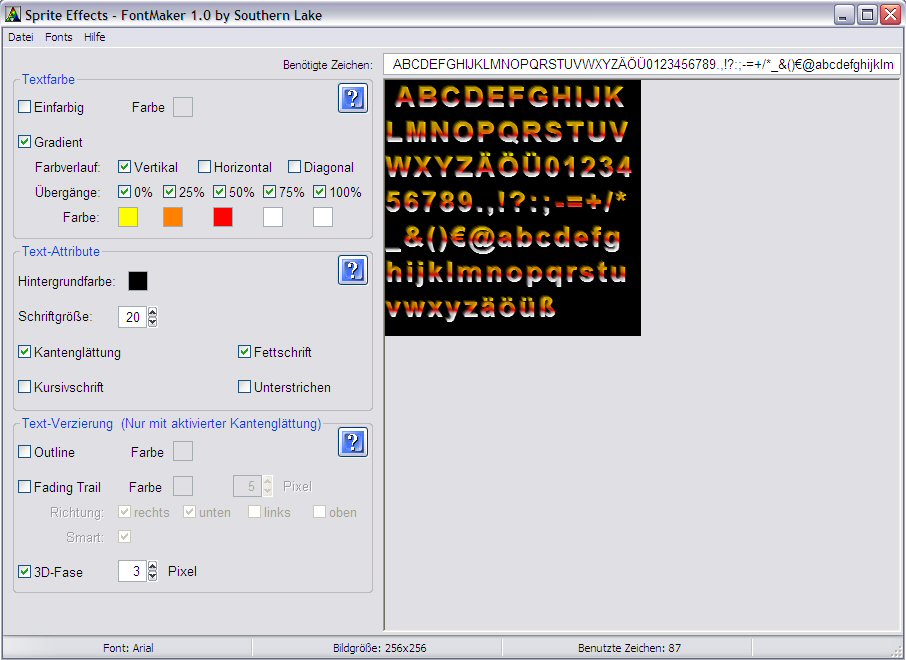Decrease 3D-Fase pixels with down arrow
Viewport: 906px width, 660px height.
click(153, 576)
